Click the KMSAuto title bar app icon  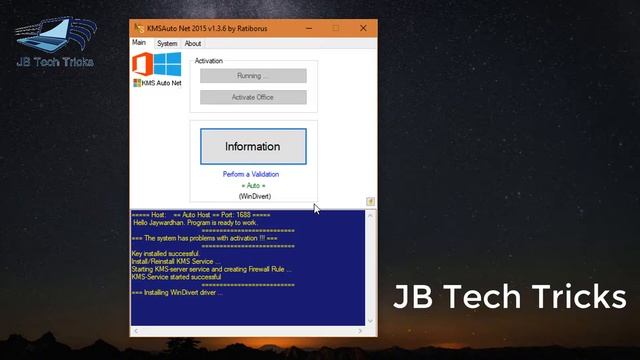pos(139,29)
